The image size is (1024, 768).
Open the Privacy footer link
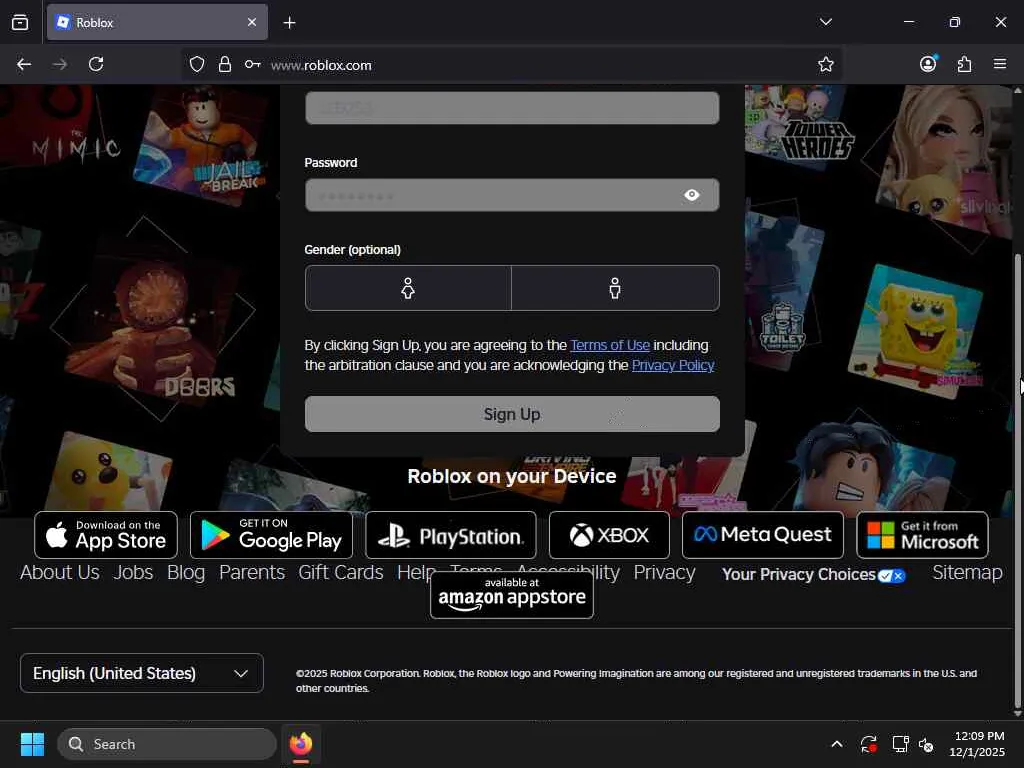pos(664,573)
